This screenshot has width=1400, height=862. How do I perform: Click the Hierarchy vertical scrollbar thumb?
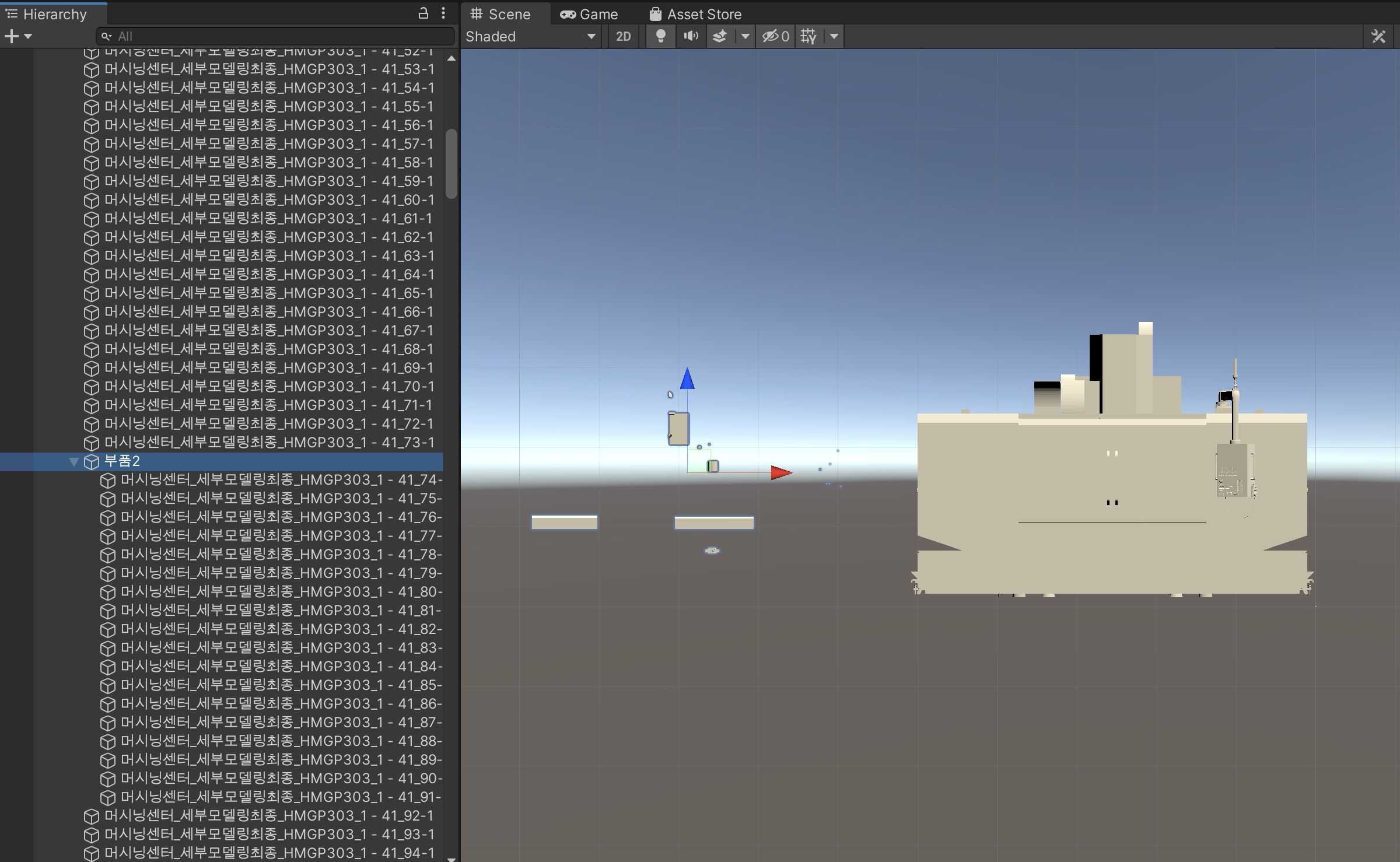[x=451, y=163]
